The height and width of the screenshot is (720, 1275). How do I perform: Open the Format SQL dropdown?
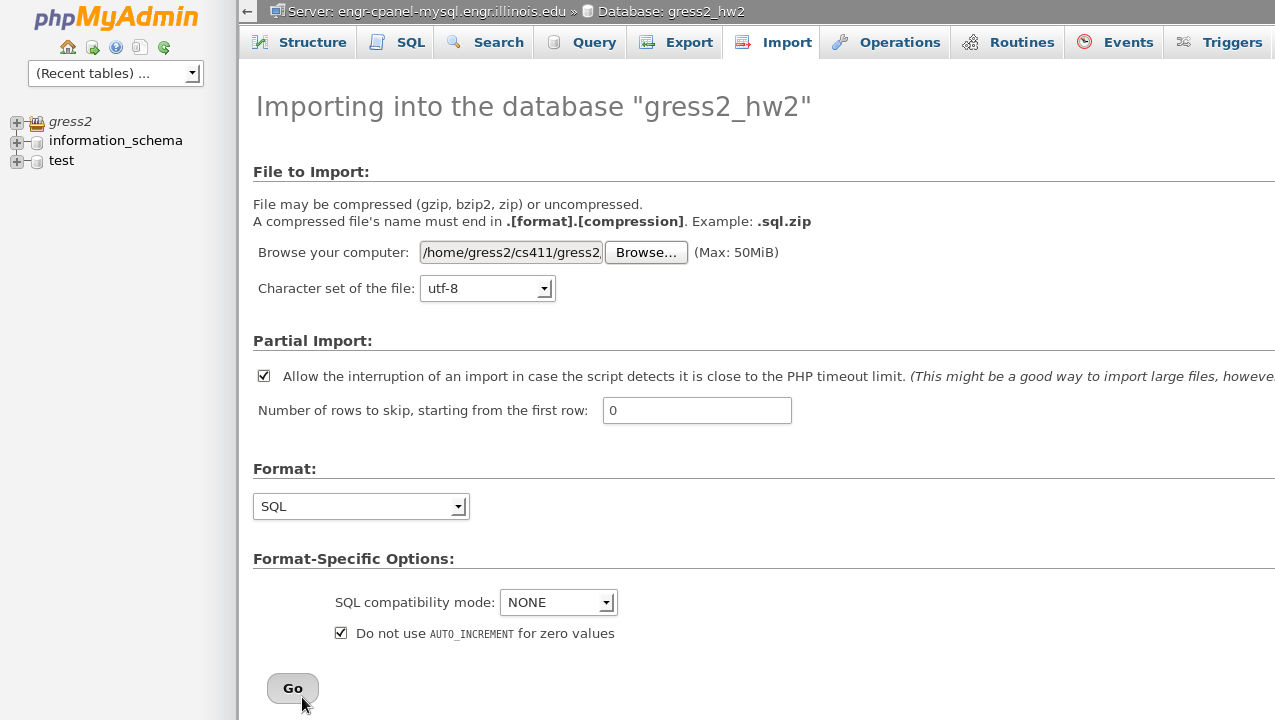(361, 506)
